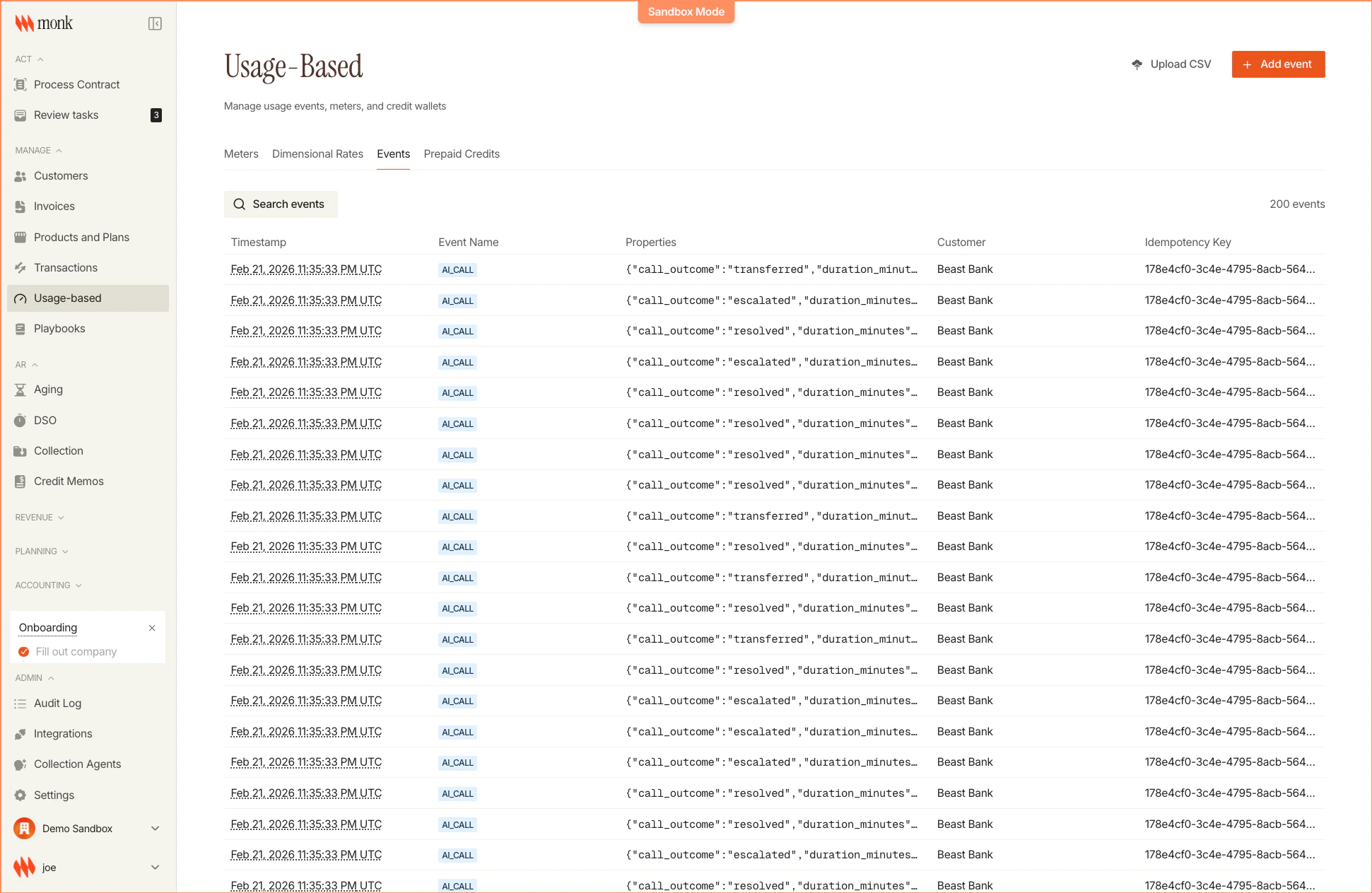This screenshot has width=1372, height=893.
Task: Click the Aging hourglass icon
Action: 20,390
